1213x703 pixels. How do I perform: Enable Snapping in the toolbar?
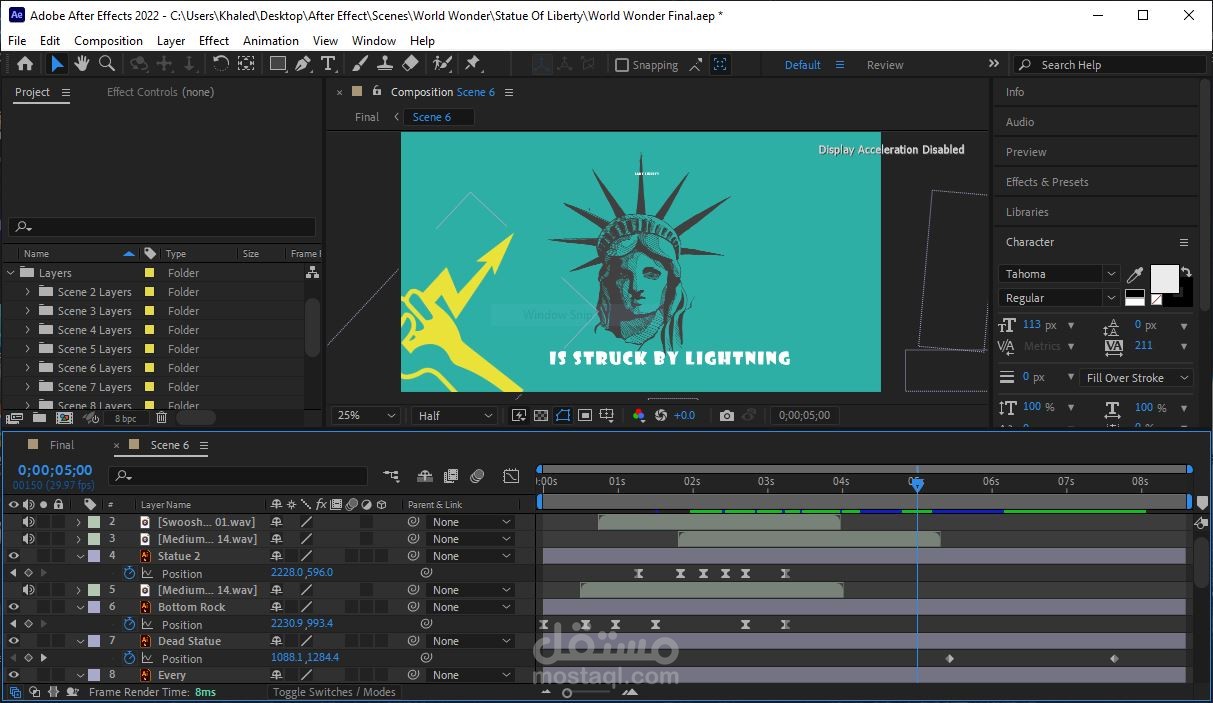point(622,64)
